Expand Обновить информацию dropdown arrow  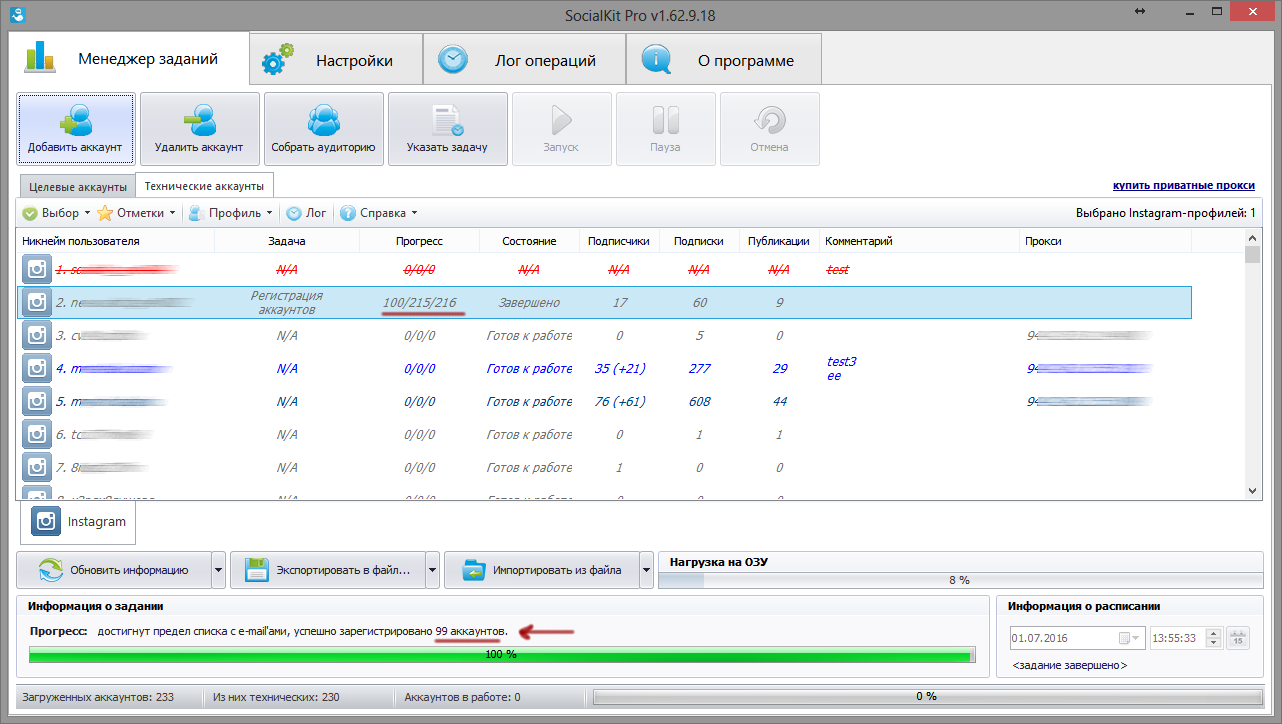pyautogui.click(x=219, y=570)
